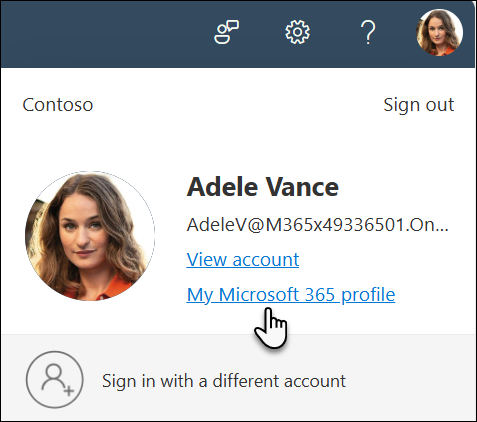Image resolution: width=477 pixels, height=422 pixels.
Task: Open the feedback chat icon in header
Action: coord(226,32)
